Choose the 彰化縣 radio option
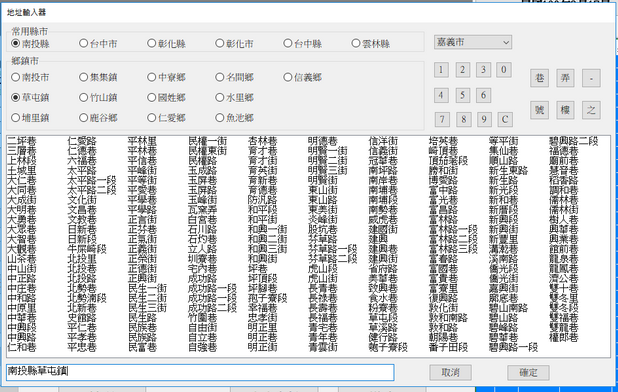Viewport: 618px width, 392px height. (166, 43)
